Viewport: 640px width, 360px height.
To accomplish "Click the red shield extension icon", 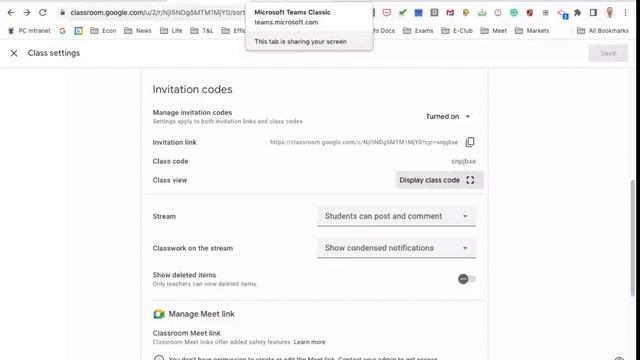I will [x=530, y=13].
